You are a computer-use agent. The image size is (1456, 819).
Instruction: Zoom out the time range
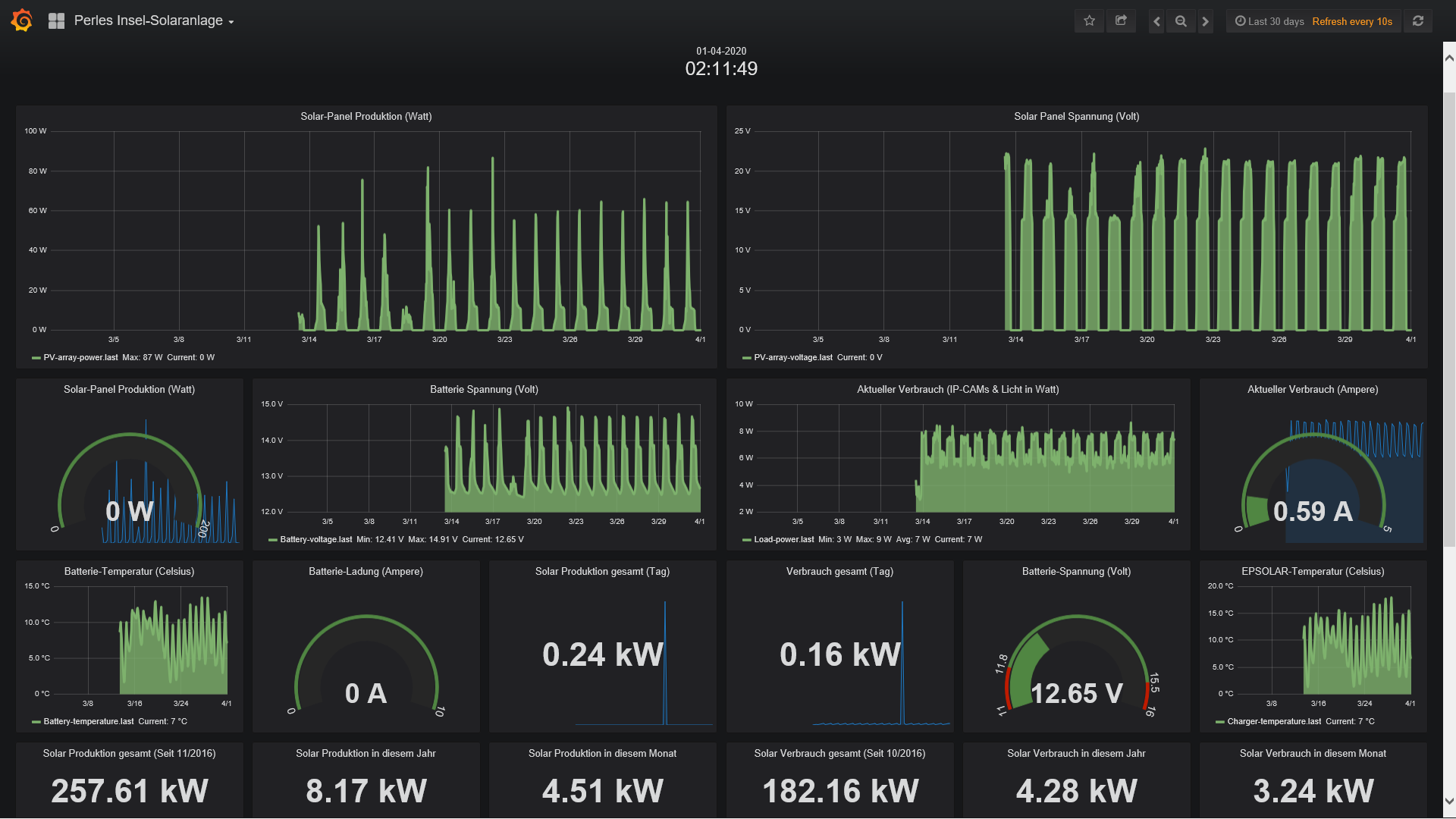pos(1181,21)
